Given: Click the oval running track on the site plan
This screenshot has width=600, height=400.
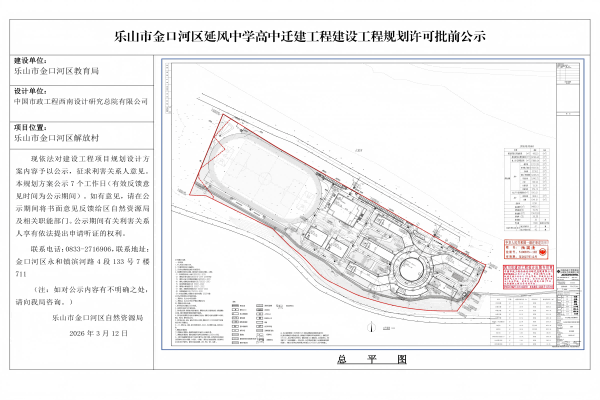Looking at the screenshot, I should point(265,178).
